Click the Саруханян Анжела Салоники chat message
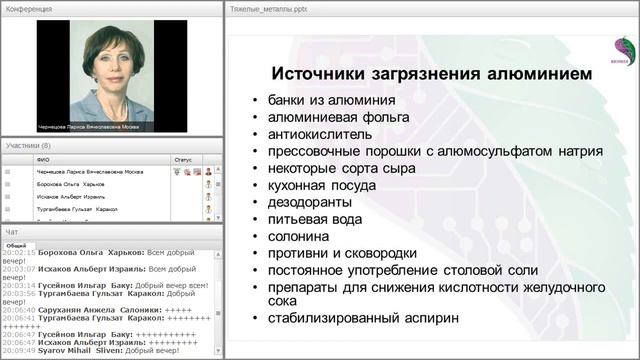The image size is (640, 360). click(97, 310)
